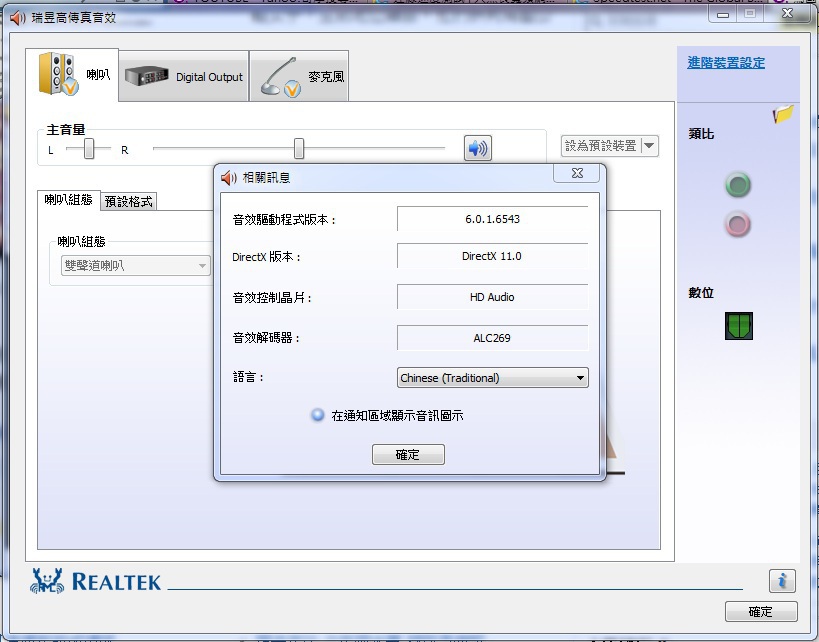Viewport: 819px width, 642px height.
Task: Open the 麥克風 microphone tab
Action: point(299,76)
